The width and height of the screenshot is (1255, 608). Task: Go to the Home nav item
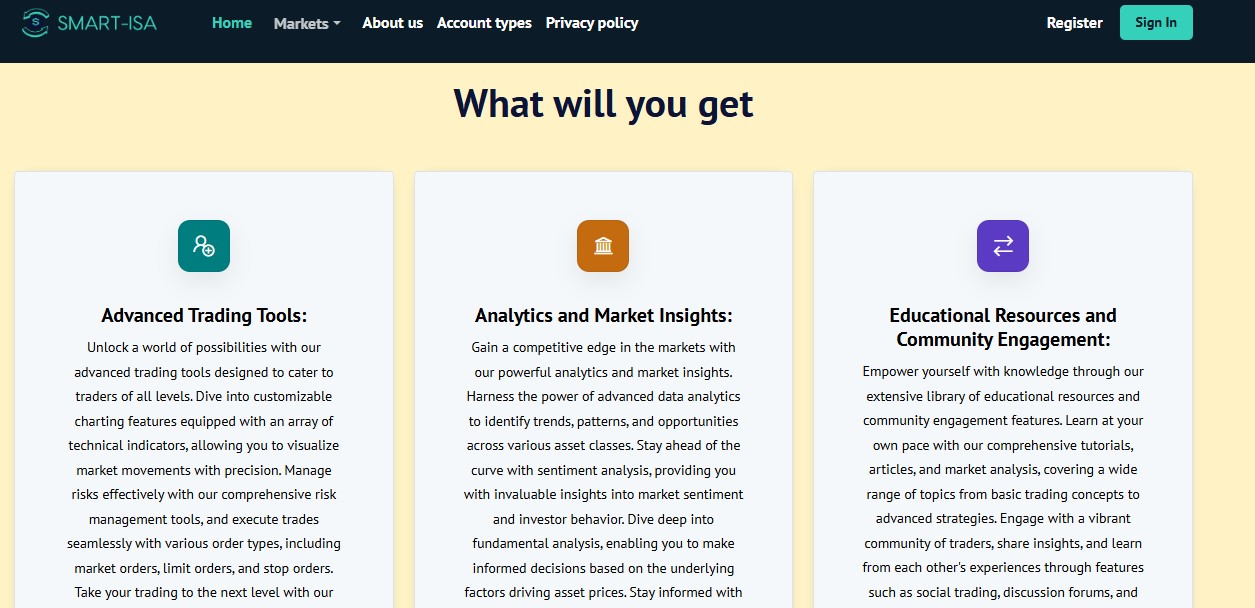point(232,23)
